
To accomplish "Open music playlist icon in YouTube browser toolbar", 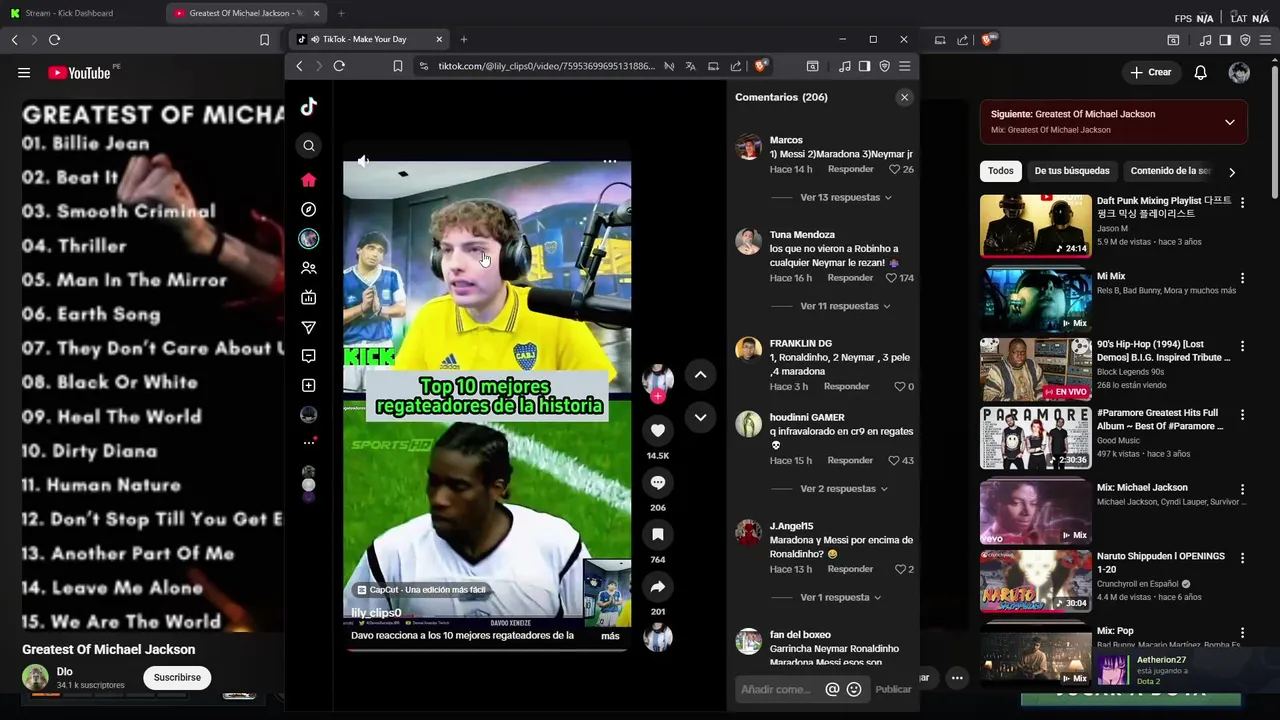I will (1205, 40).
